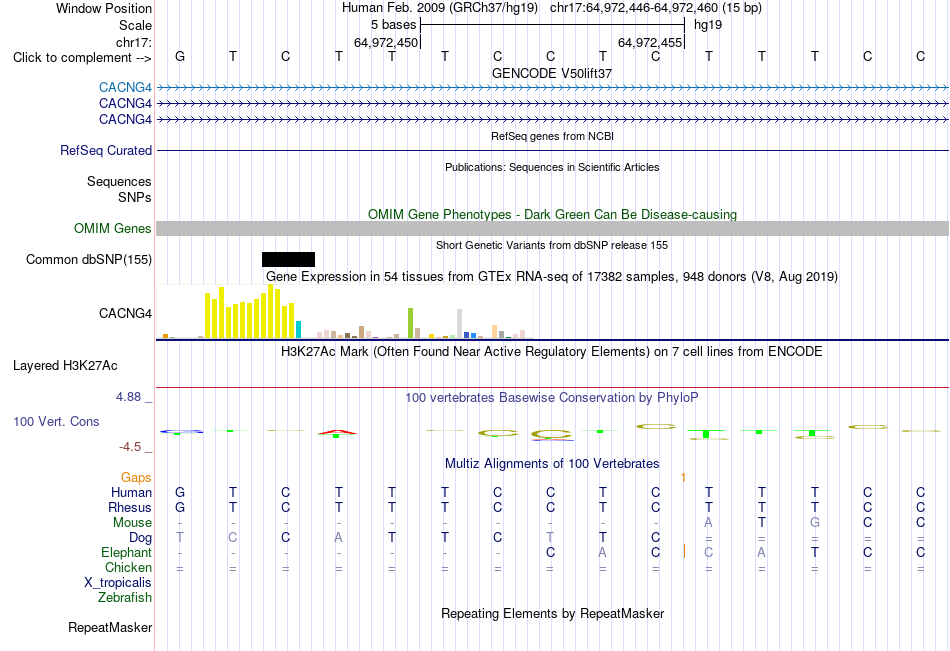Click the CACNG4 label beside GTEx chart

pos(125,313)
